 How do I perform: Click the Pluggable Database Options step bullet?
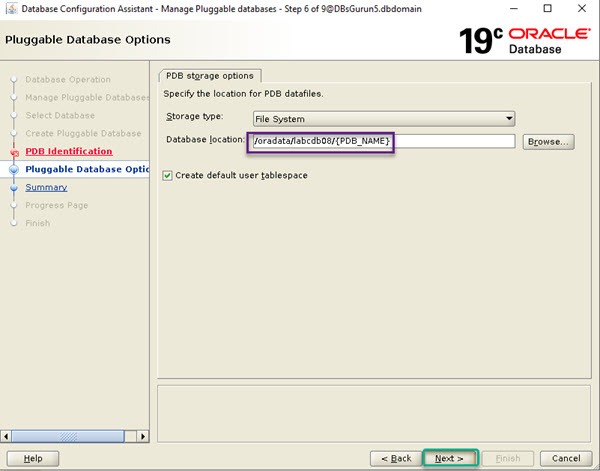pyautogui.click(x=14, y=169)
